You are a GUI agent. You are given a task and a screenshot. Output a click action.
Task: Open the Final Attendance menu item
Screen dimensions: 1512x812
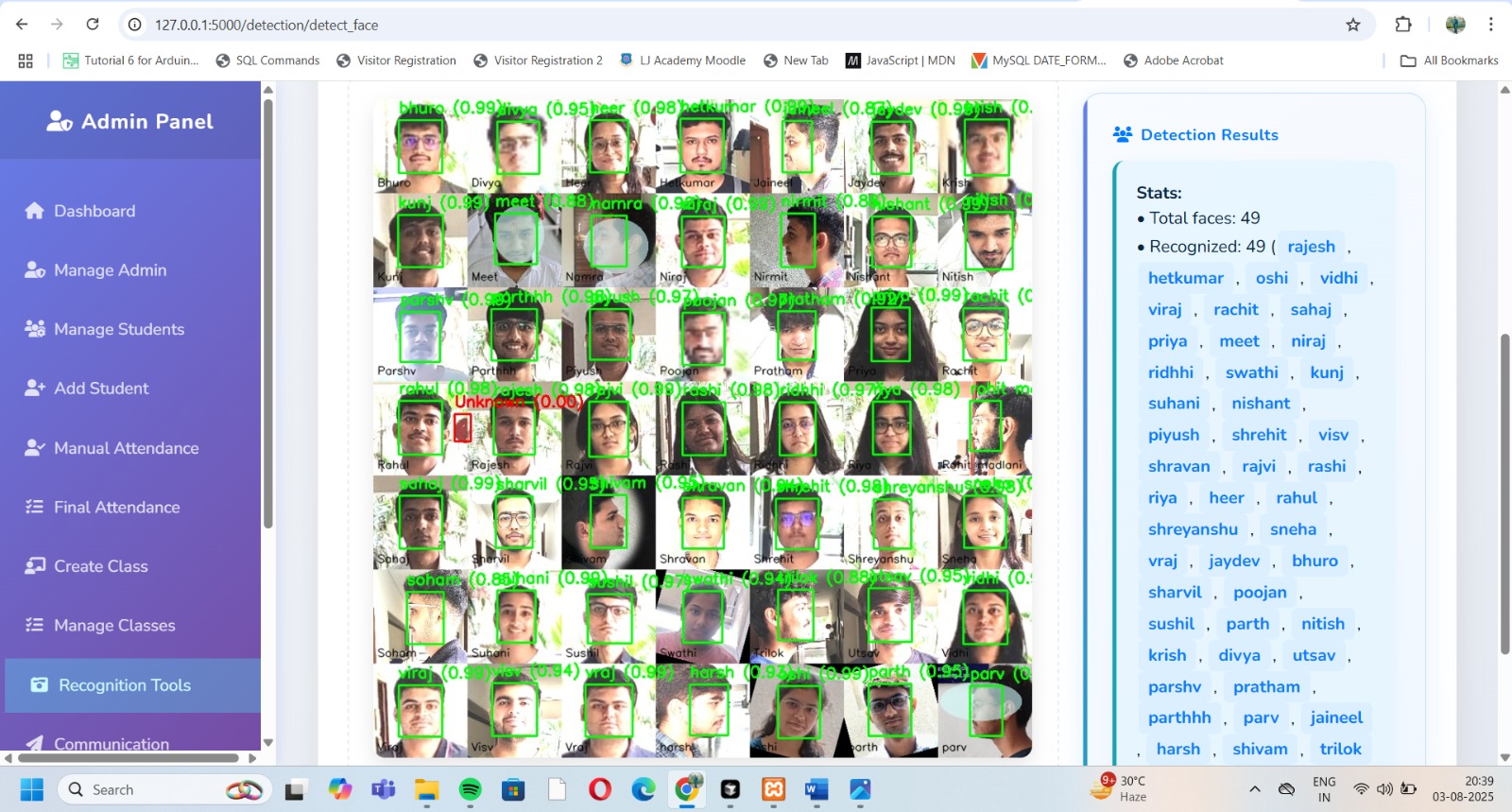click(116, 508)
